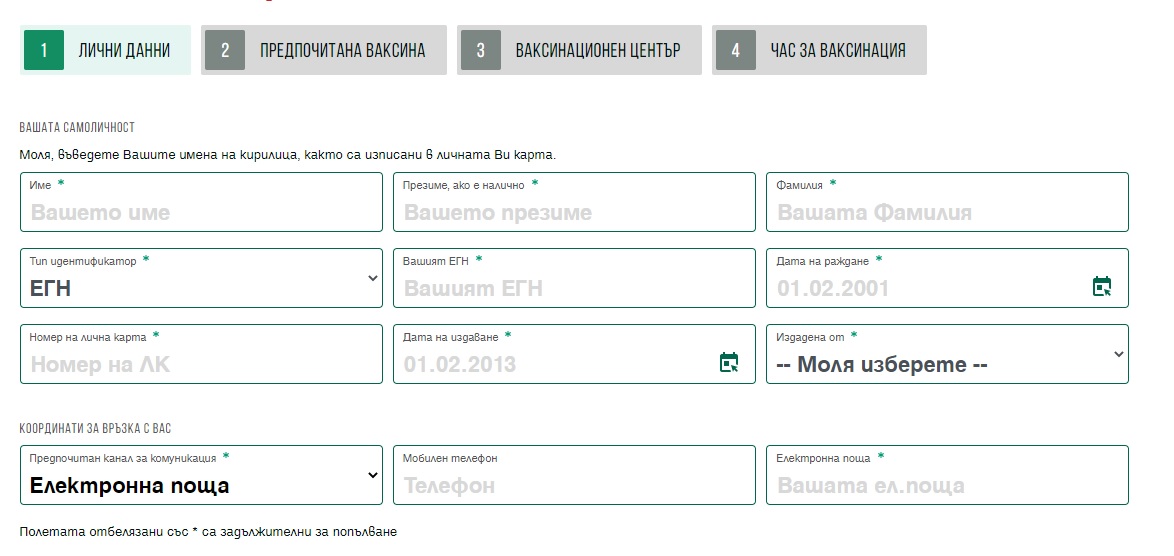This screenshot has height=556, width=1174.
Task: Click chevron arrow of Тип идентификатор select
Action: pos(373,278)
